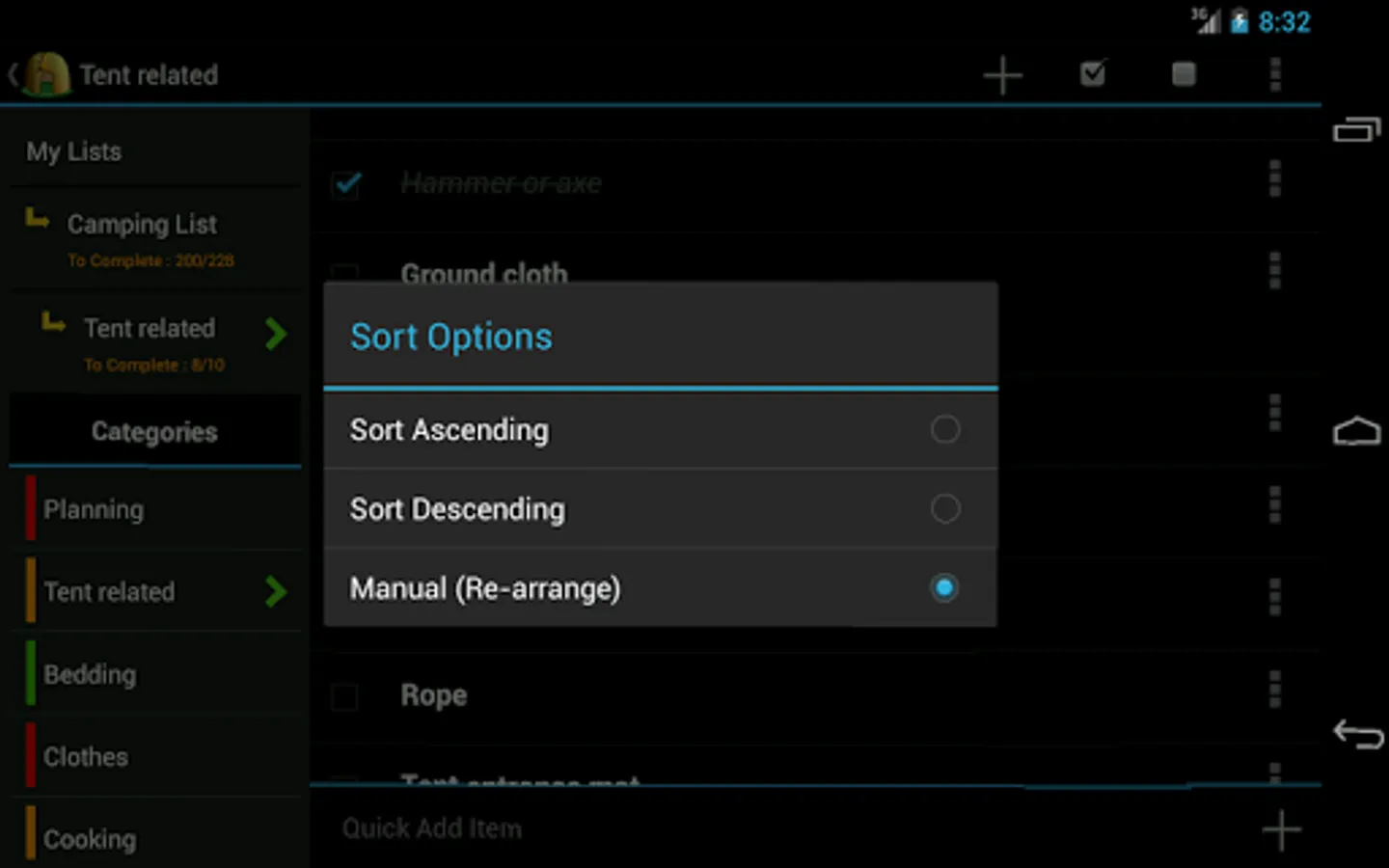This screenshot has height=868, width=1389.
Task: Tap the tent app icon to go back
Action: [46, 75]
